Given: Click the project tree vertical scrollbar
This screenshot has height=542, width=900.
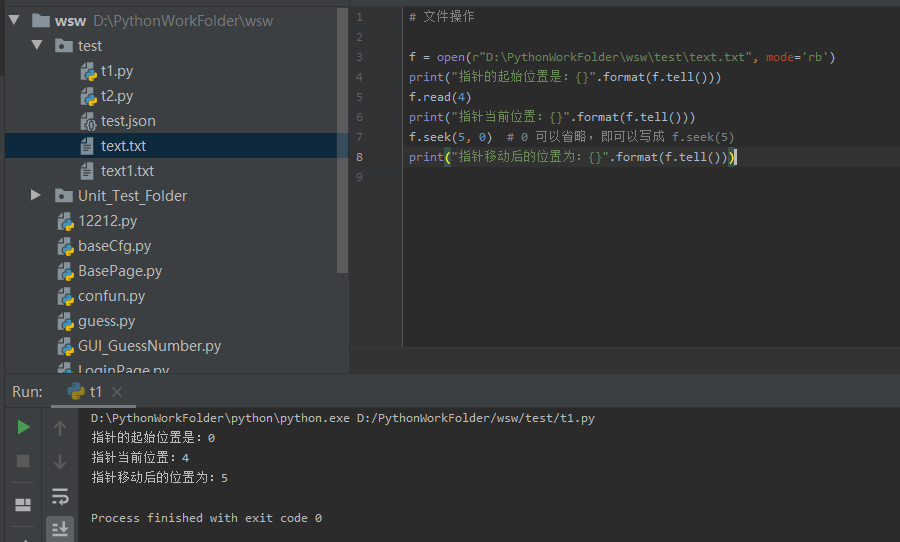Looking at the screenshot, I should [x=343, y=141].
